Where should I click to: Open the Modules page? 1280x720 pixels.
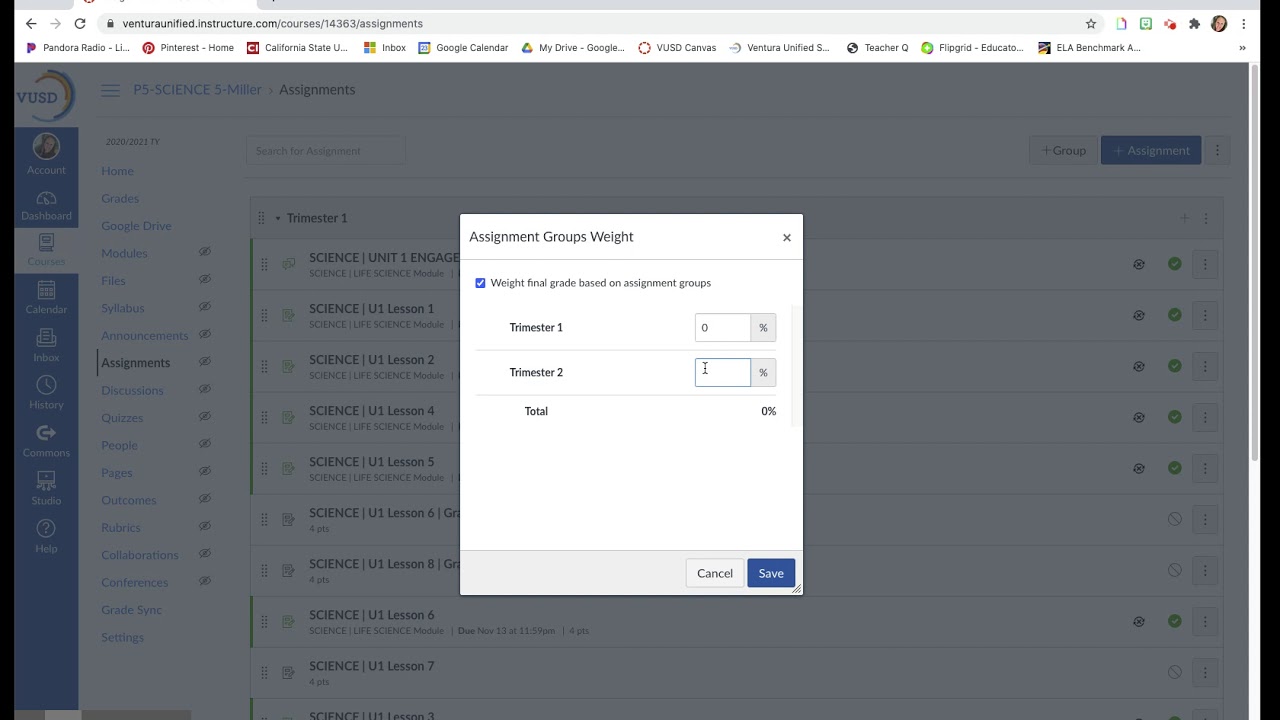point(124,253)
